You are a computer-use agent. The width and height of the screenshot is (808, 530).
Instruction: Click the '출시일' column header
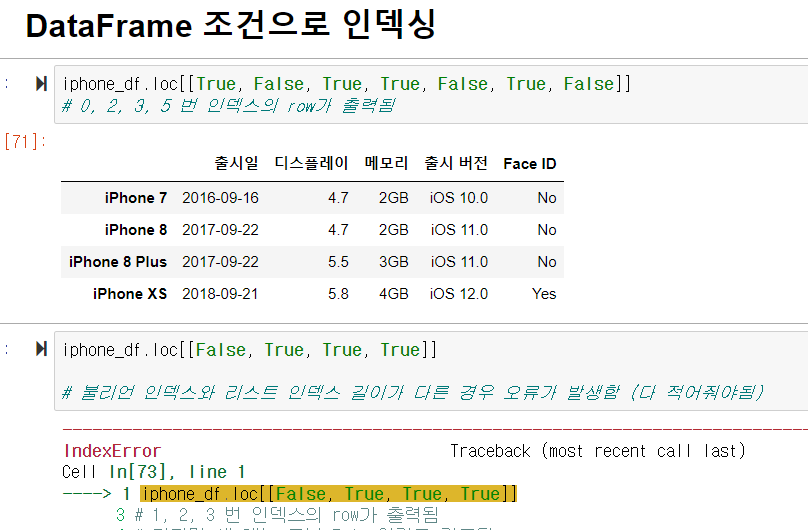point(237,163)
